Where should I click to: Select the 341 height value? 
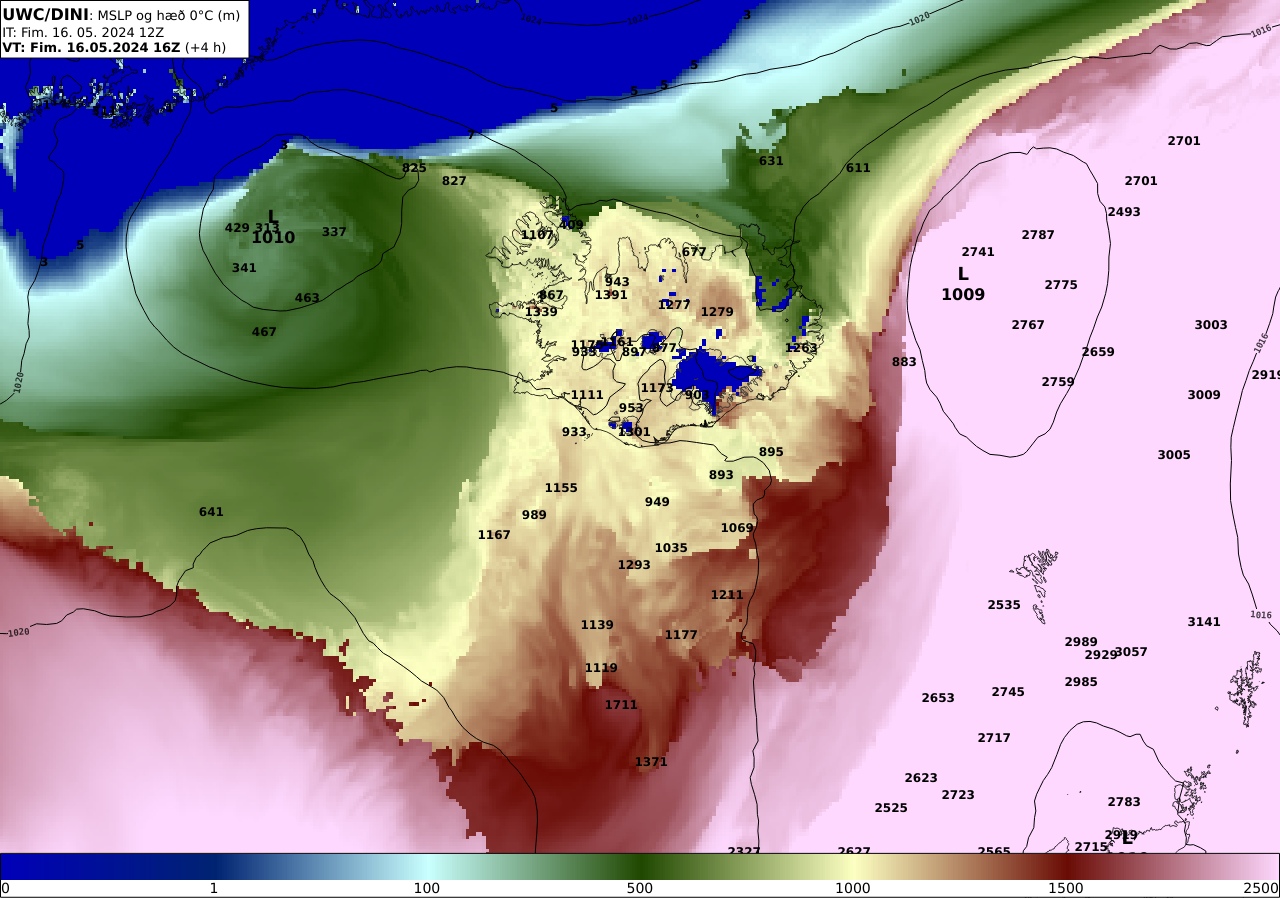click(x=244, y=268)
